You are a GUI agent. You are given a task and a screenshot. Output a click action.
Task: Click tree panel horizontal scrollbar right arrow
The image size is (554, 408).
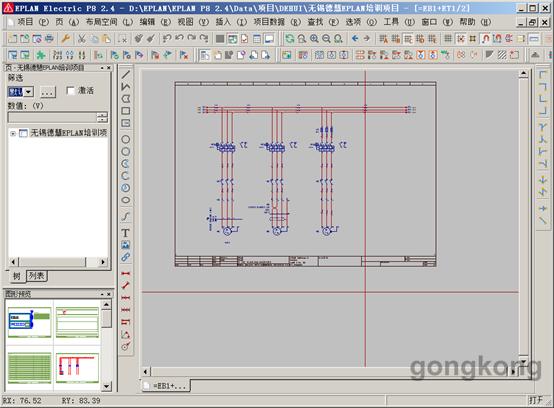(103, 262)
